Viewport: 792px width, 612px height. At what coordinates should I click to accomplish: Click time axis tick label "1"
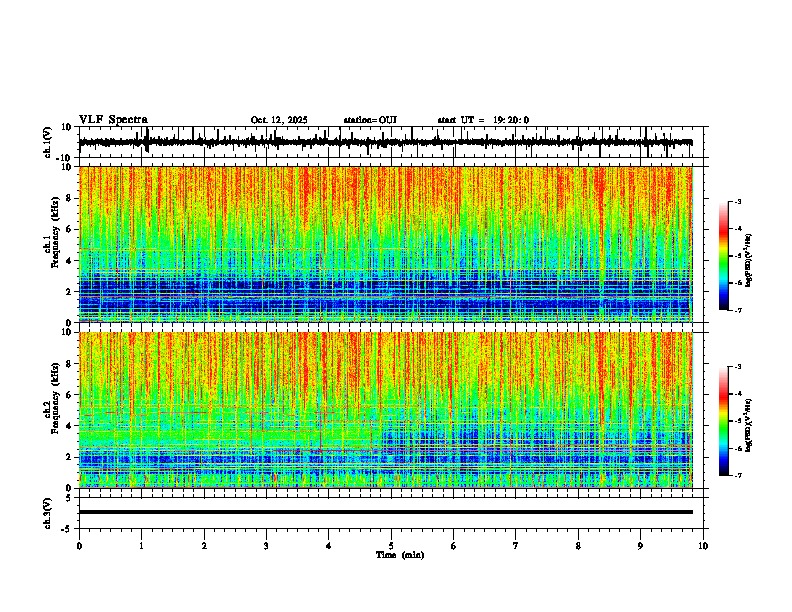(141, 546)
